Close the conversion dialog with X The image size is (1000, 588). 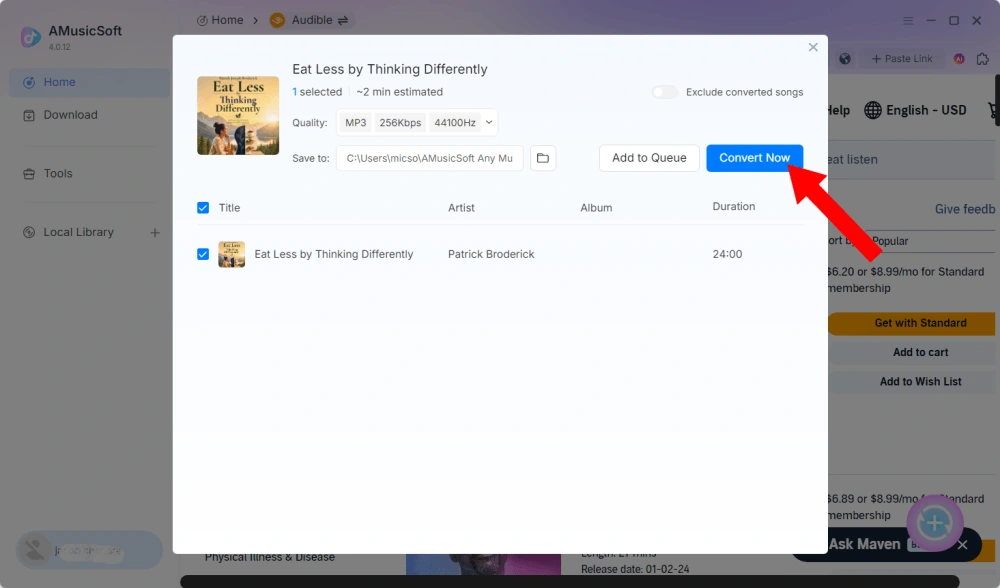pyautogui.click(x=813, y=47)
